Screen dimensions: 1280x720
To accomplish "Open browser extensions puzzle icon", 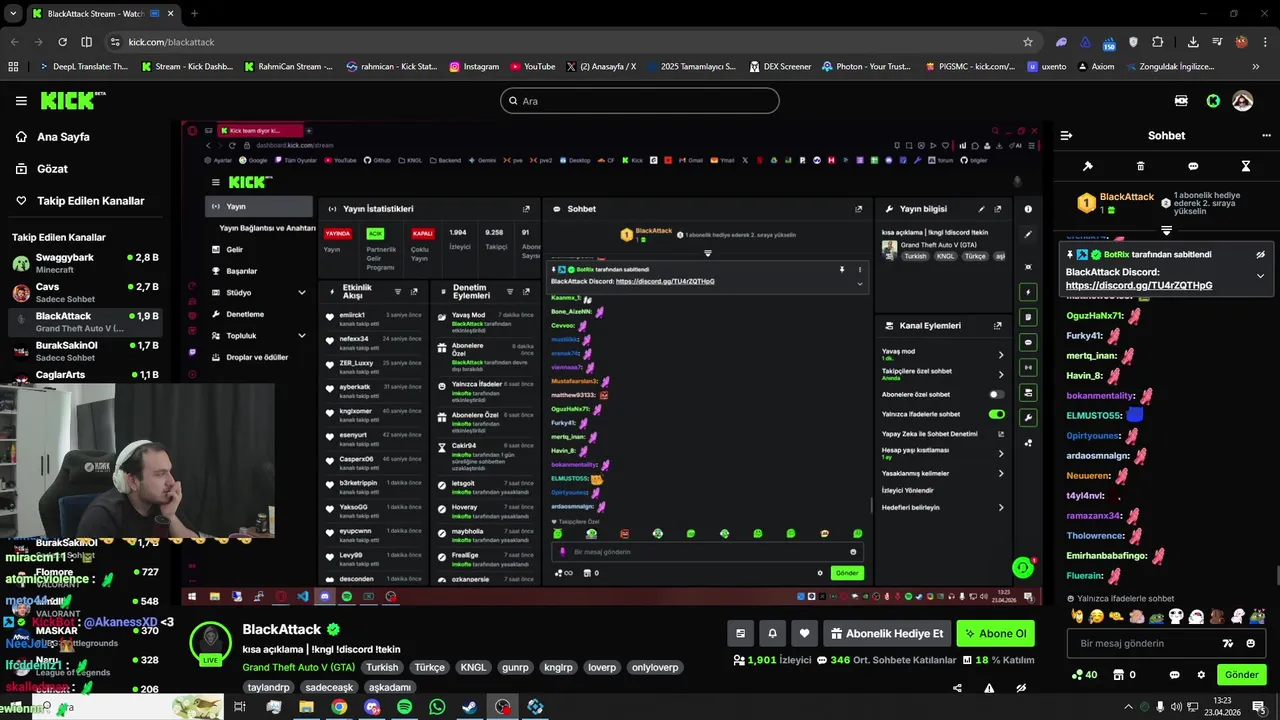I will [x=1157, y=42].
